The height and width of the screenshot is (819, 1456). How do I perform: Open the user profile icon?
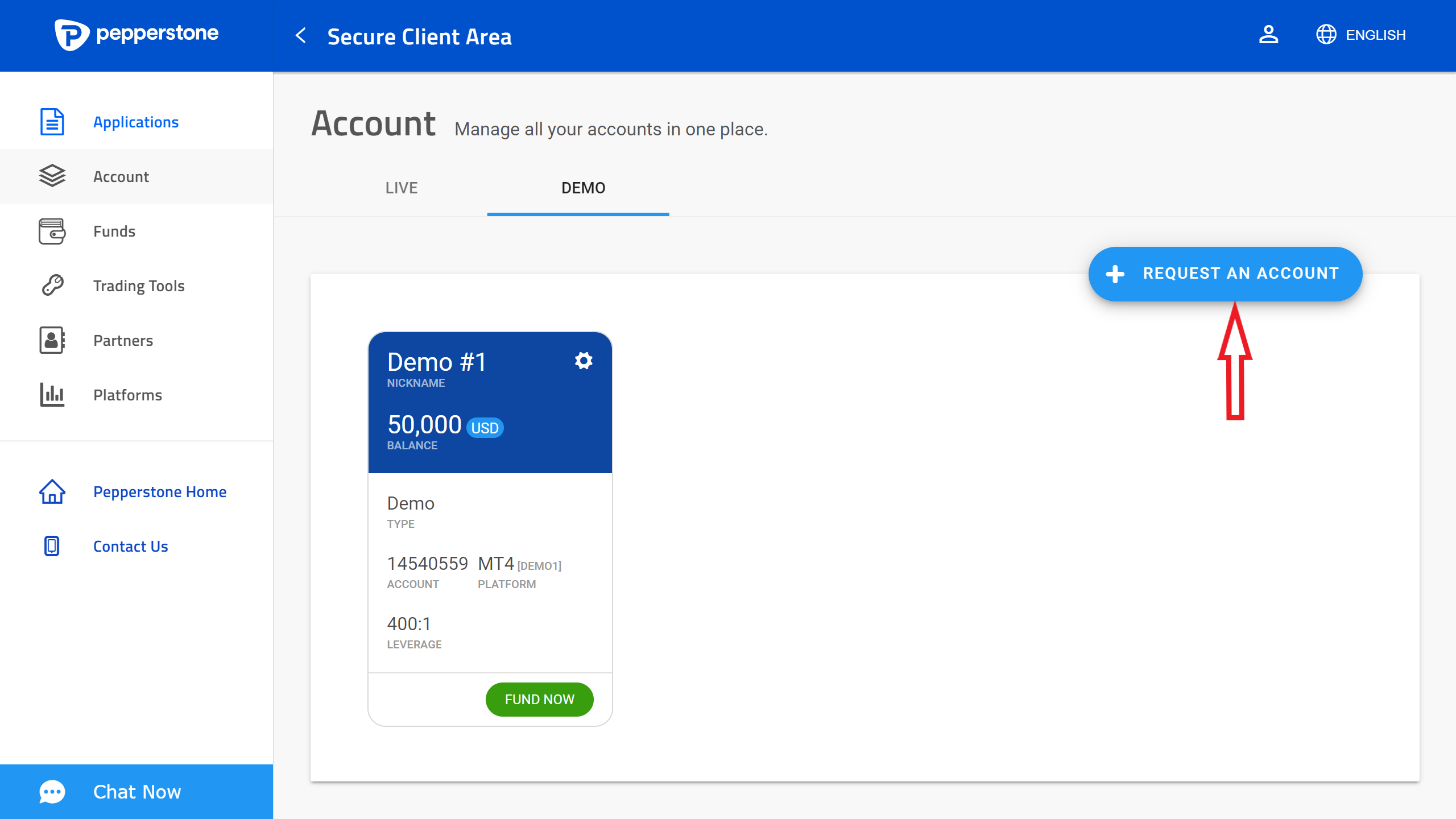tap(1268, 35)
